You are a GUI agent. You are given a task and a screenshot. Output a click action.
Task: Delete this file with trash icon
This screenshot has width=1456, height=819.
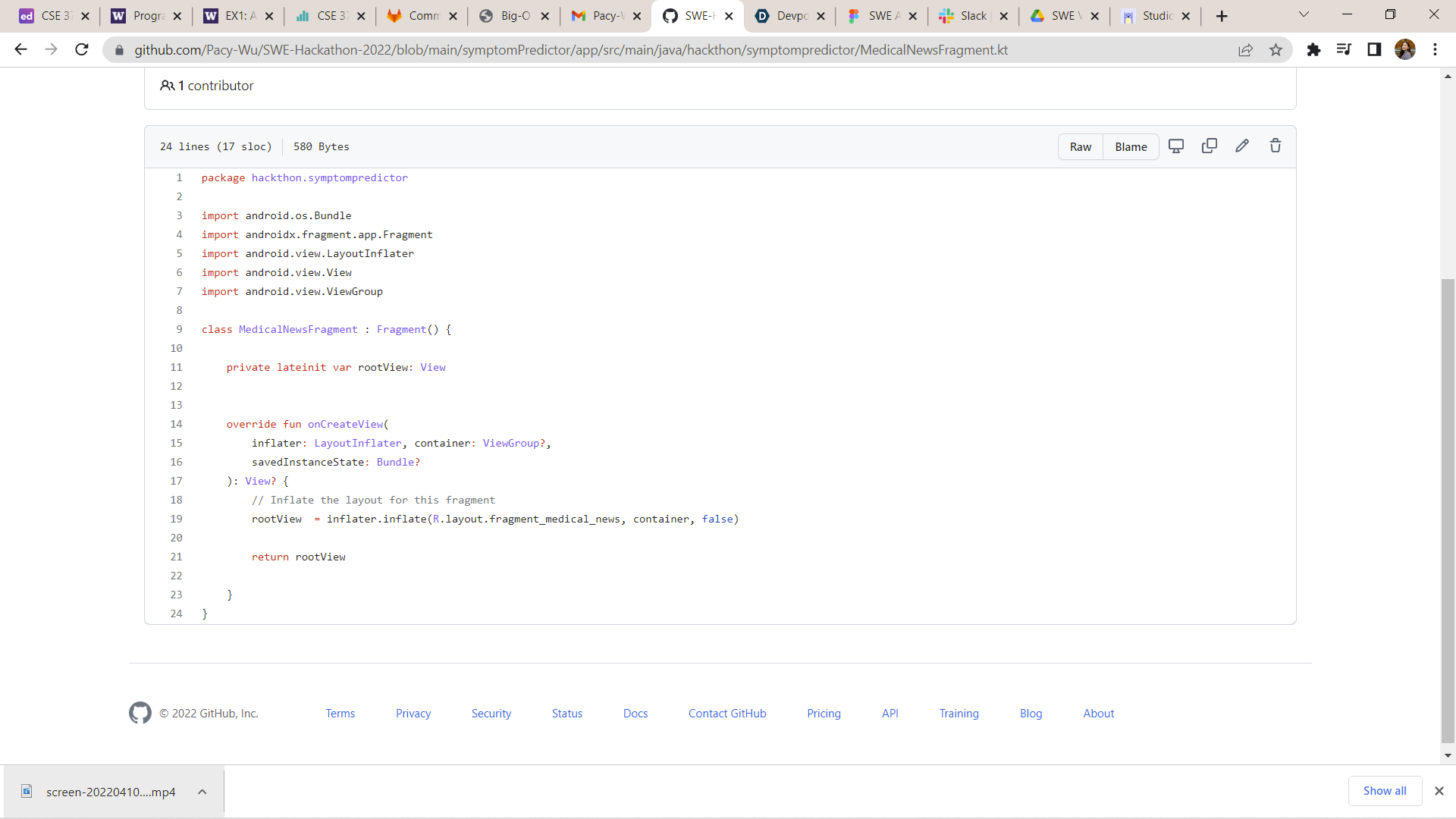point(1276,146)
